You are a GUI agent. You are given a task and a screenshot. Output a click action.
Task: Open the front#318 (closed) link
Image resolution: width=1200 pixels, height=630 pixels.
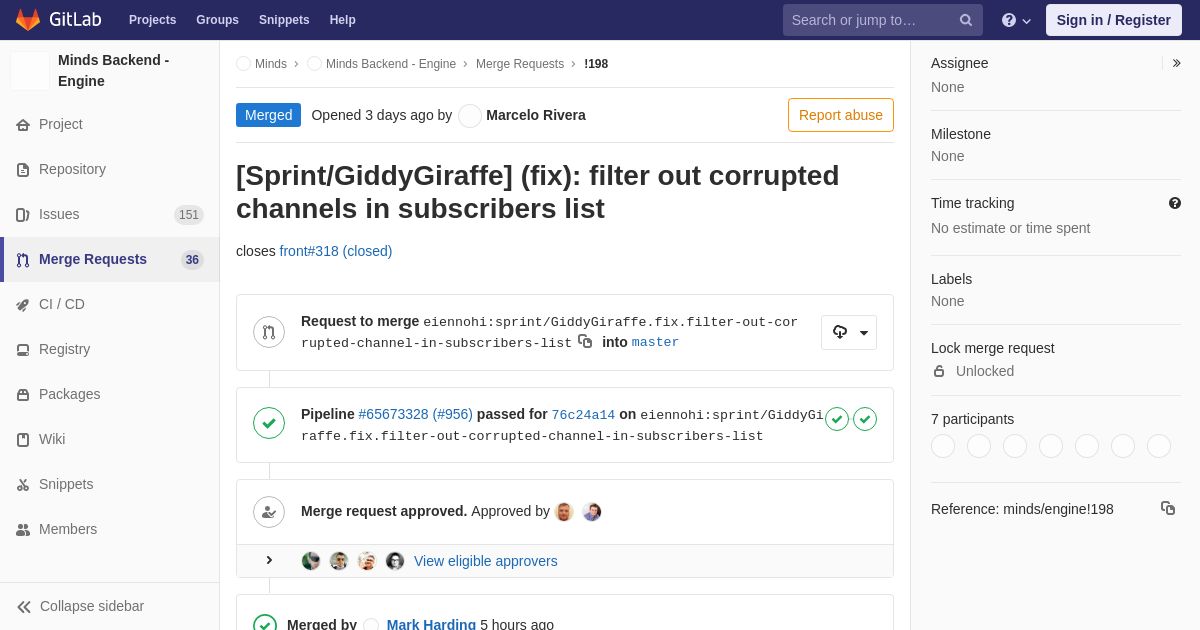(x=336, y=251)
